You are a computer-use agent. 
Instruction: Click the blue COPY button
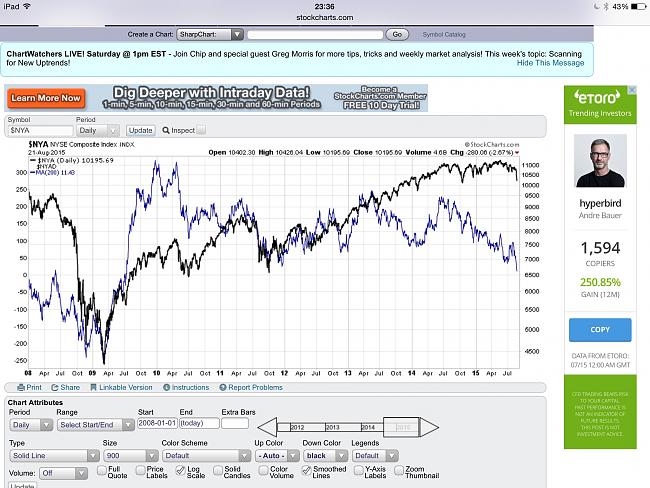coord(600,330)
